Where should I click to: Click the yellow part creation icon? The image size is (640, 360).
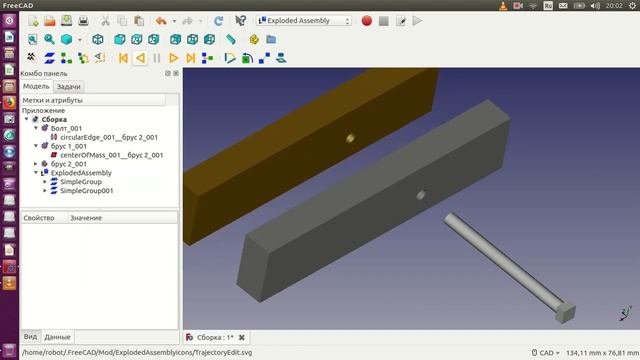click(x=254, y=40)
